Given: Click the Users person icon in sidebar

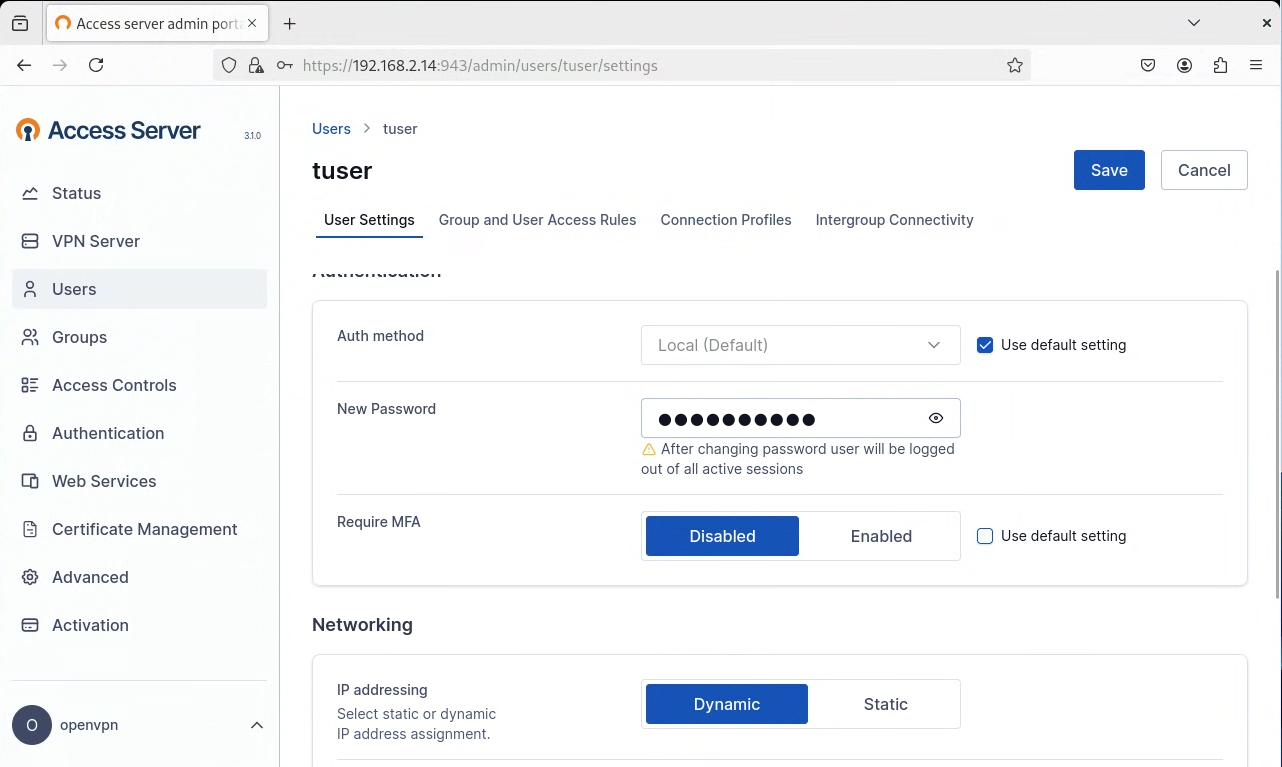Looking at the screenshot, I should tap(30, 289).
